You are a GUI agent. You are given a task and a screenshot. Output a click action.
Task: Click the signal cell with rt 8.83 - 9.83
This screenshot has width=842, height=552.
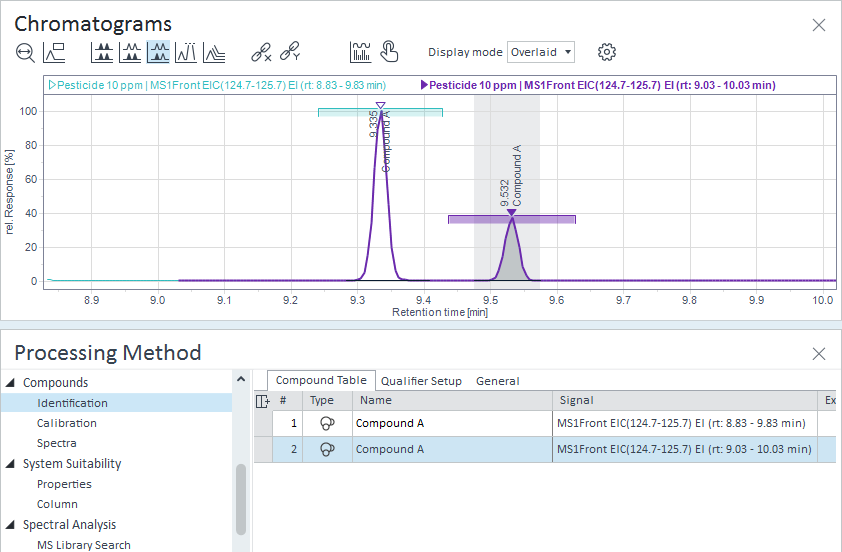coord(685,424)
